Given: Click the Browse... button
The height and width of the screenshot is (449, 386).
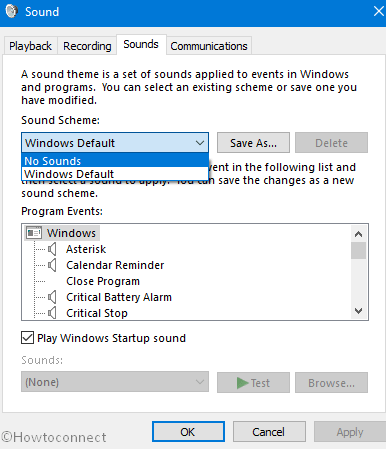Looking at the screenshot, I should [331, 383].
